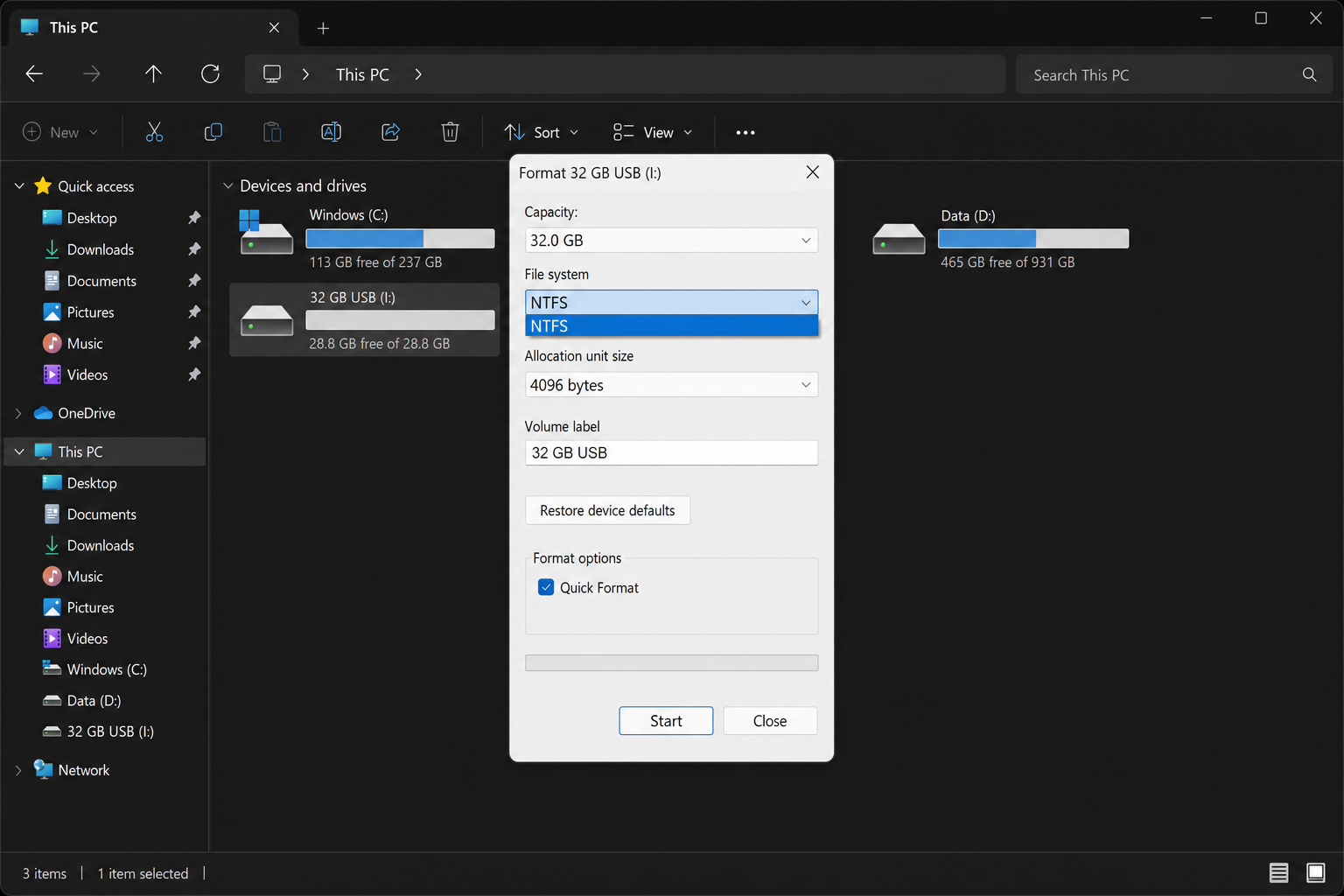1344x896 pixels.
Task: Select Data (D:) in the sidebar
Action: click(x=94, y=700)
